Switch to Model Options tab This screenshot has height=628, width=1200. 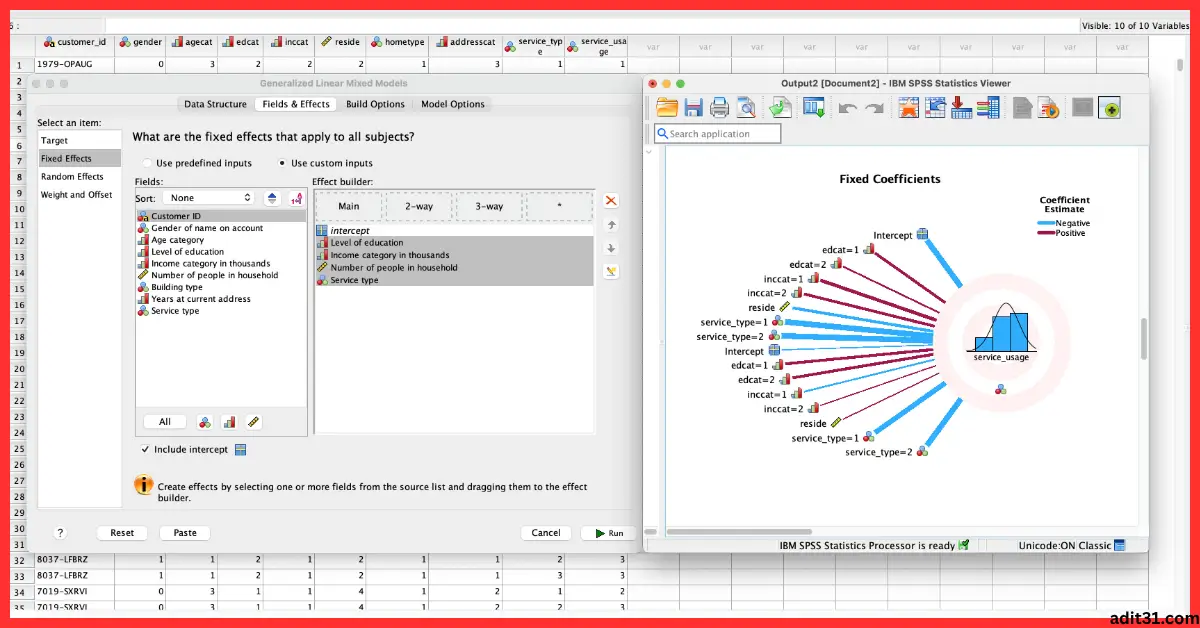click(452, 104)
